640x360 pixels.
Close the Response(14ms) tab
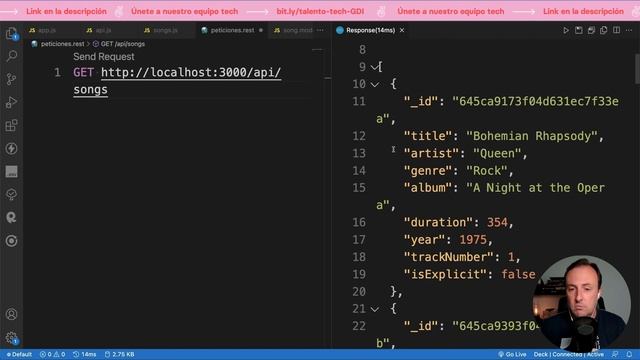402,30
